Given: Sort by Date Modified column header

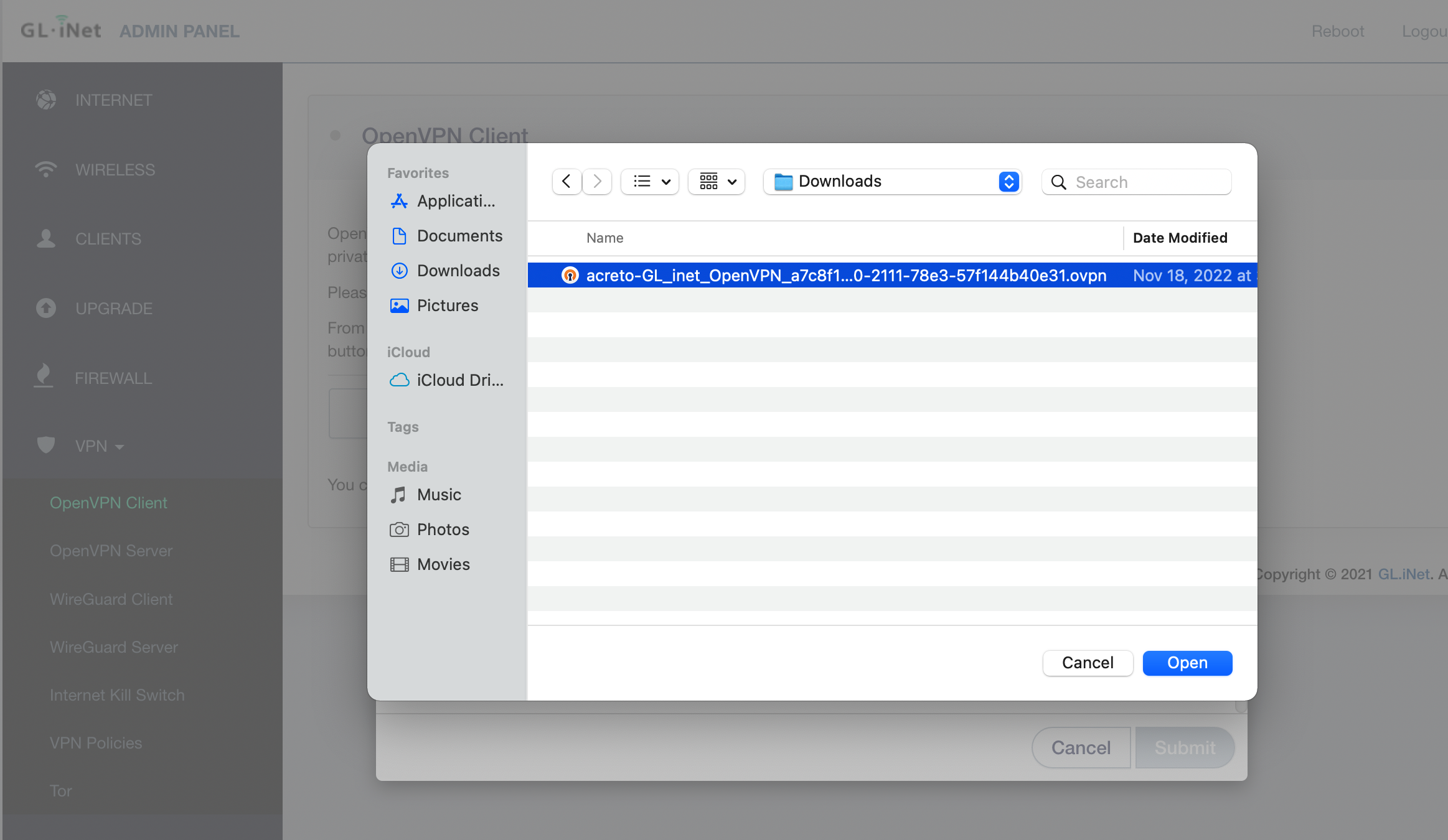Looking at the screenshot, I should pyautogui.click(x=1180, y=238).
